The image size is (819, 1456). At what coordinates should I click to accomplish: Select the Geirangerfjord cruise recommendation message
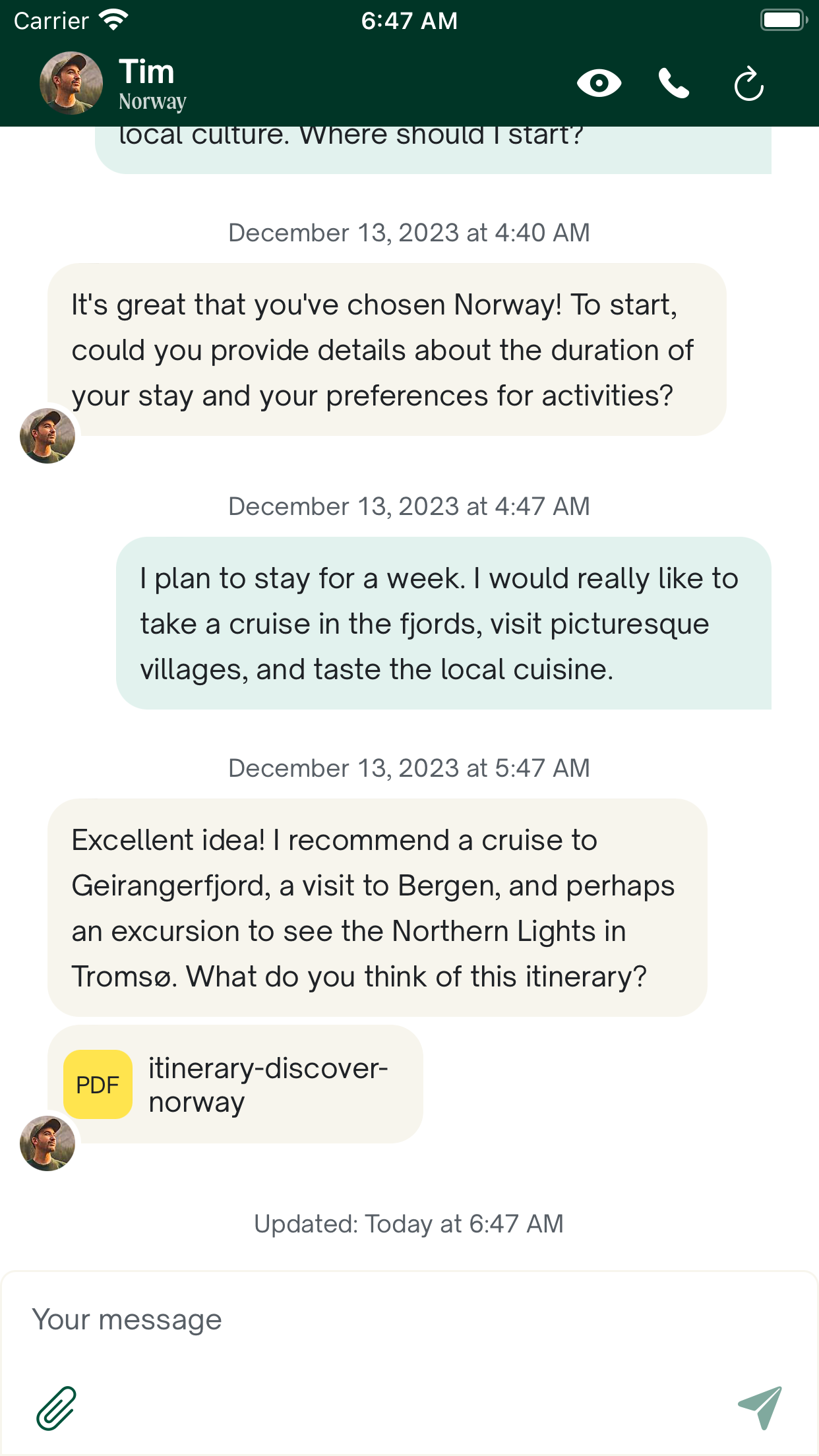point(377,907)
